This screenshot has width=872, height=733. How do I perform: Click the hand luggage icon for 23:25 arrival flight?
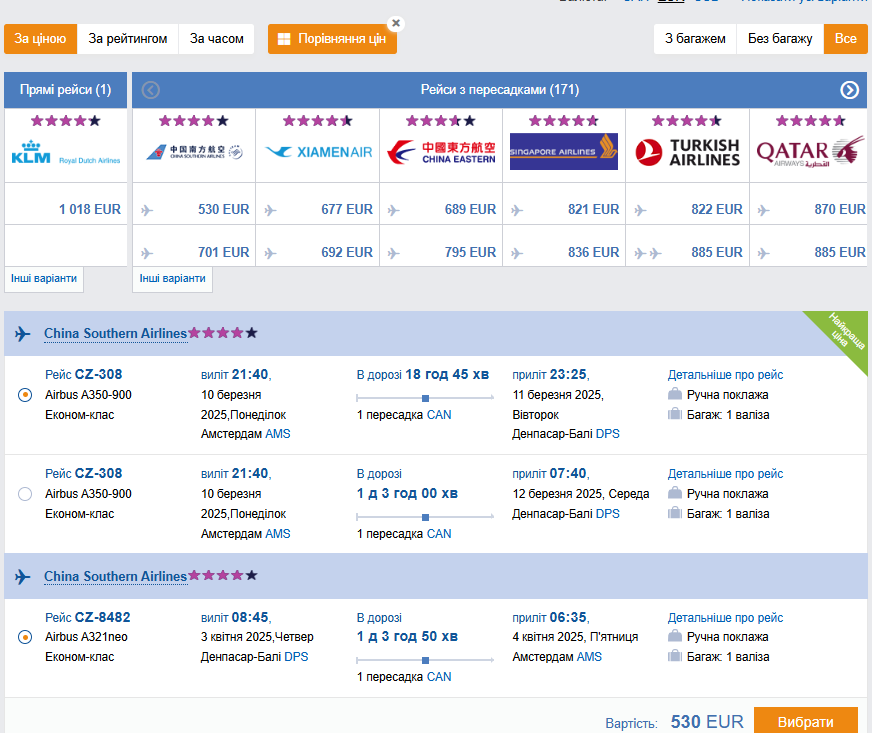pyautogui.click(x=675, y=394)
